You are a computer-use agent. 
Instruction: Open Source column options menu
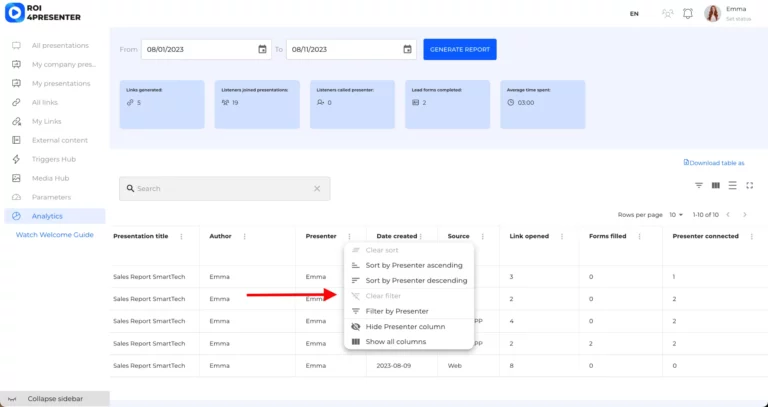[x=482, y=237]
